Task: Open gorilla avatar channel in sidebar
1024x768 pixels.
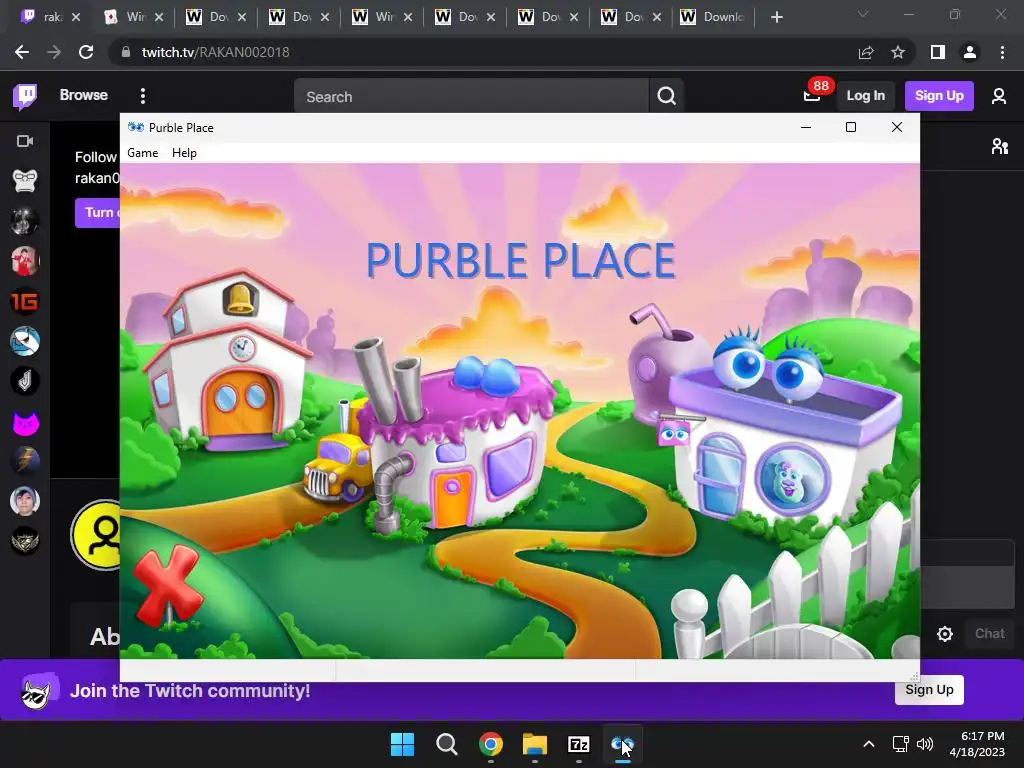Action: point(25,181)
